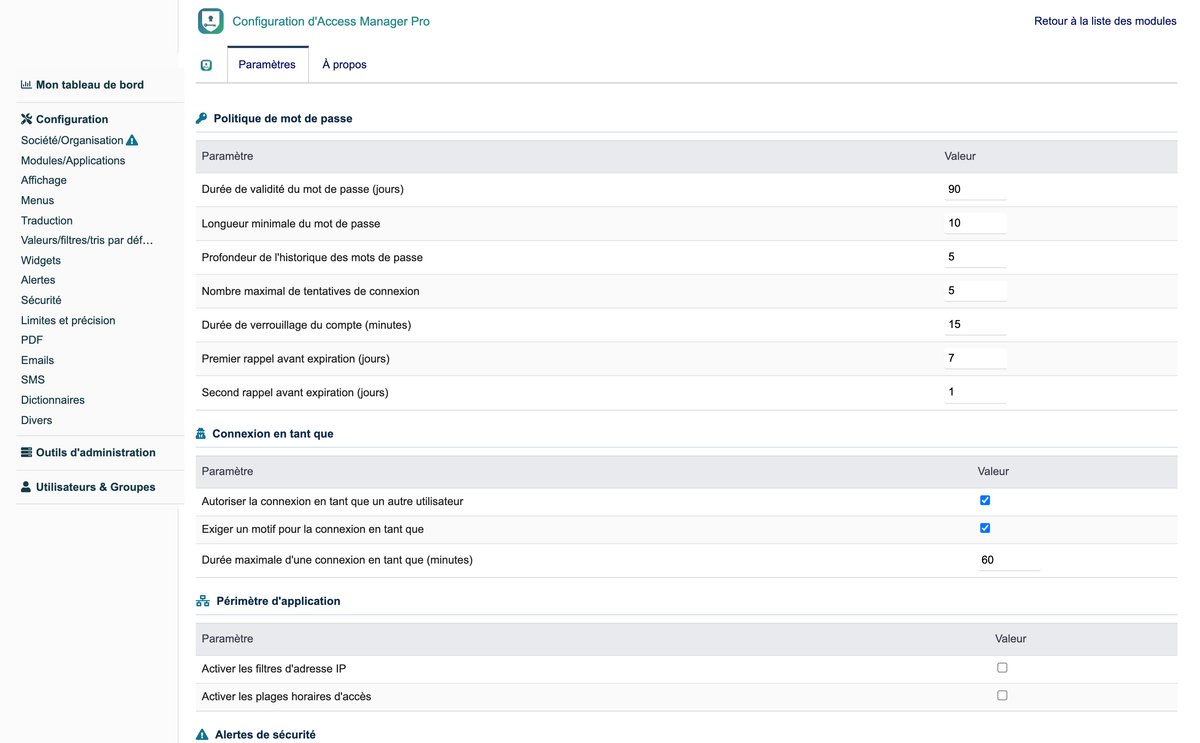Click the Second rappel avant expiration field

pos(975,392)
